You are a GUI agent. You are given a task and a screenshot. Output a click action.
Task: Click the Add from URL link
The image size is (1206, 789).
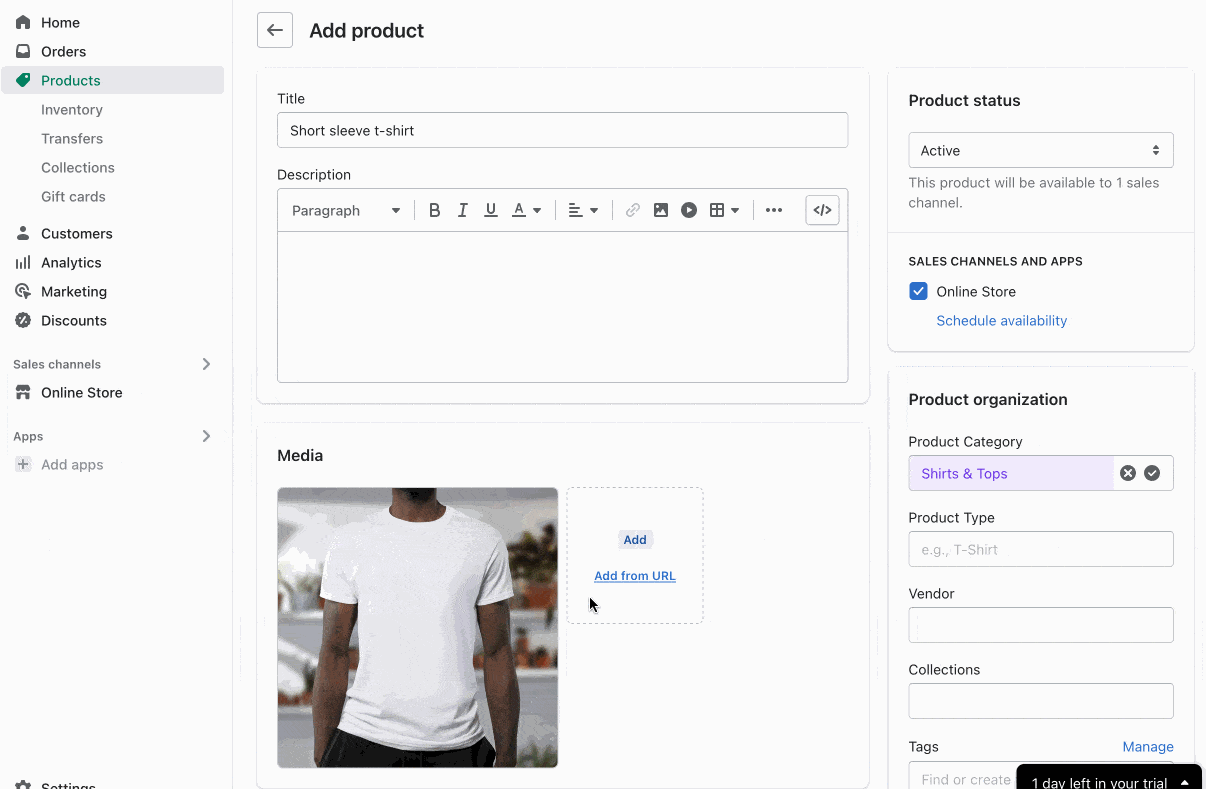click(x=635, y=576)
